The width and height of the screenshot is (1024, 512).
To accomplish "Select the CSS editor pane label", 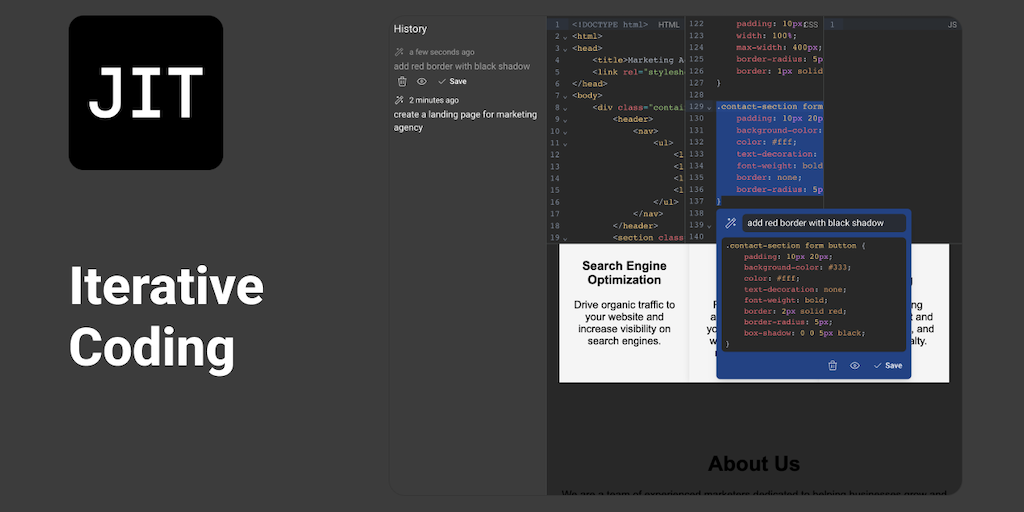I will coord(811,24).
